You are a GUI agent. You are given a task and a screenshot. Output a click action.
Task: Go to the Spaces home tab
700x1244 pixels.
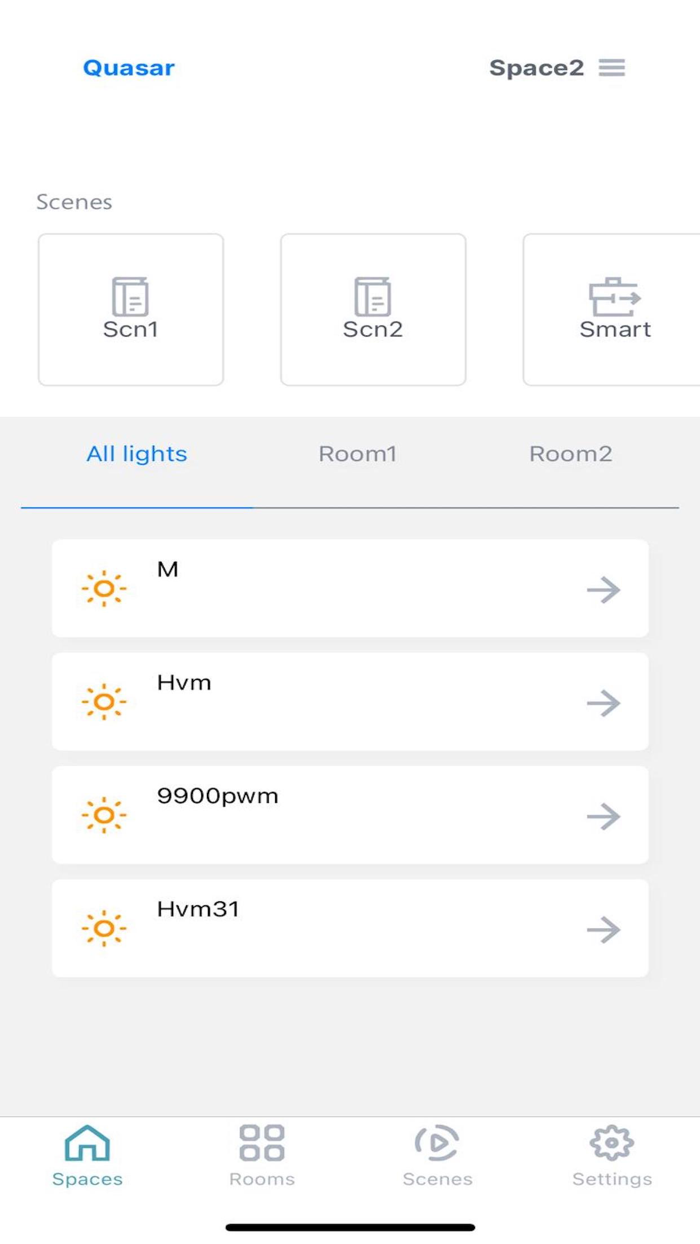click(87, 1155)
